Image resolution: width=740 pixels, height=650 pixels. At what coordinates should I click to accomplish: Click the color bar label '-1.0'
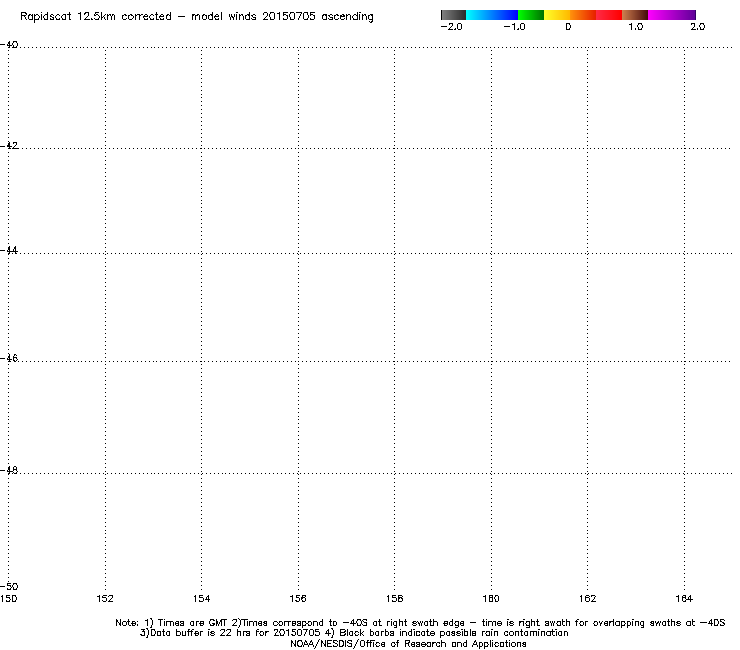pyautogui.click(x=514, y=27)
